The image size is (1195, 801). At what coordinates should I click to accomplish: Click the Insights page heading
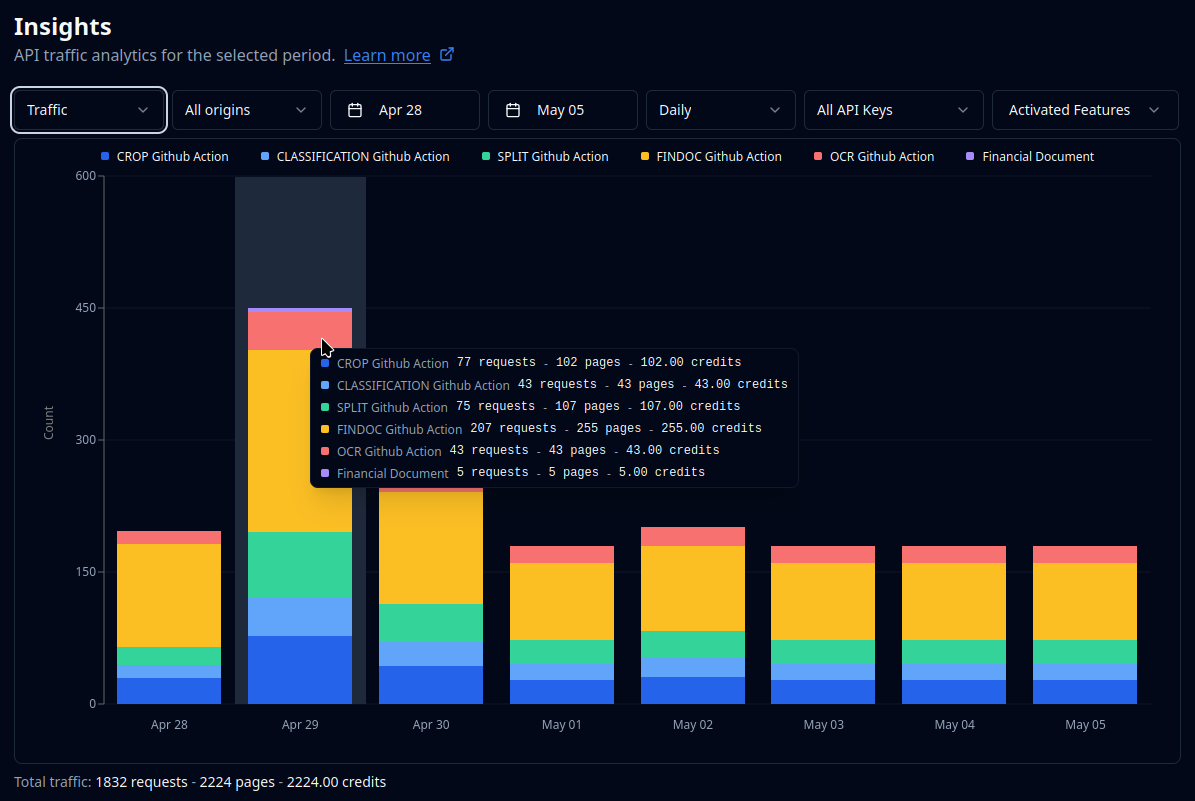pyautogui.click(x=62, y=27)
